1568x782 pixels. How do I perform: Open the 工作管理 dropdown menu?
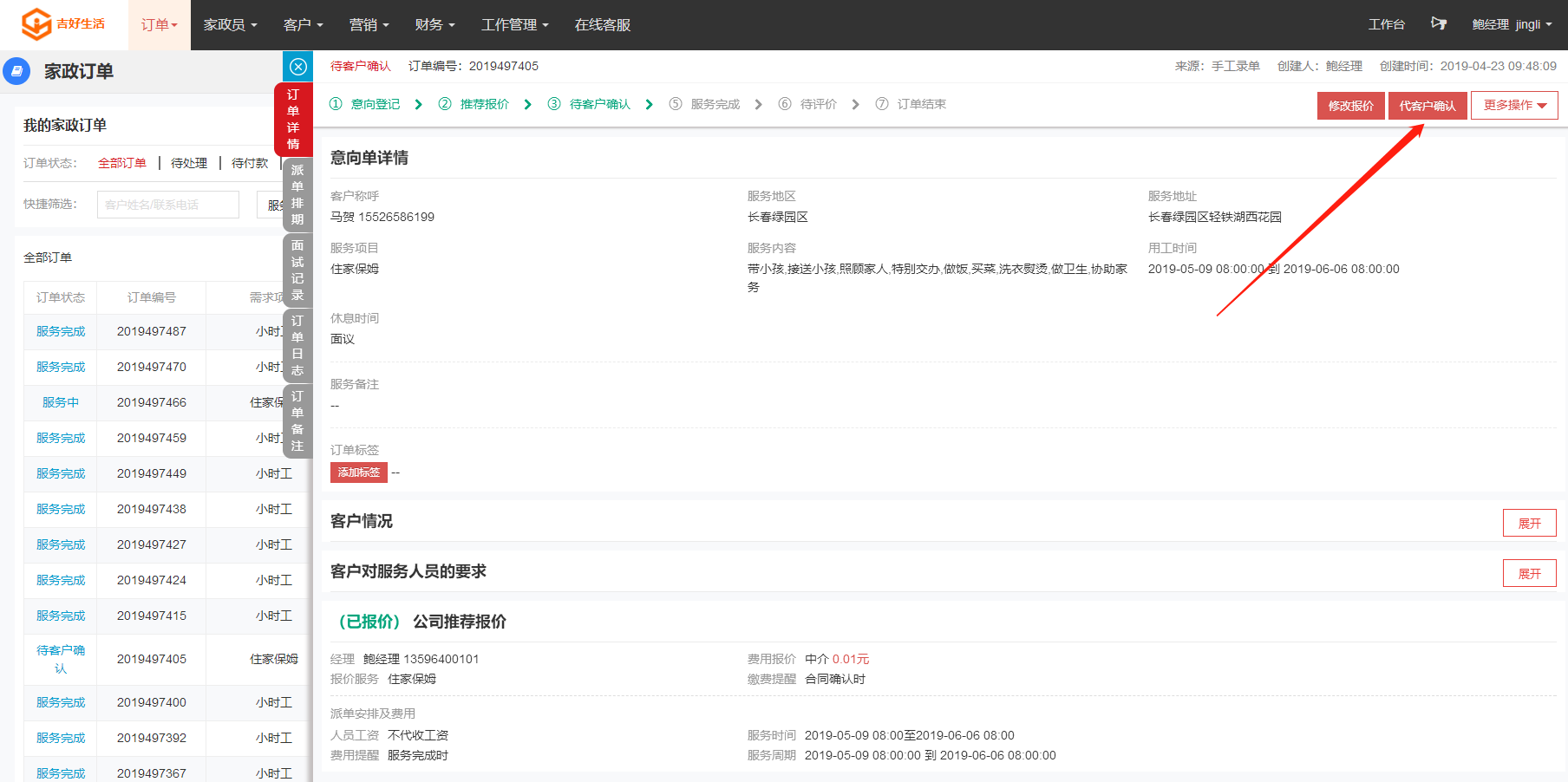click(x=514, y=25)
